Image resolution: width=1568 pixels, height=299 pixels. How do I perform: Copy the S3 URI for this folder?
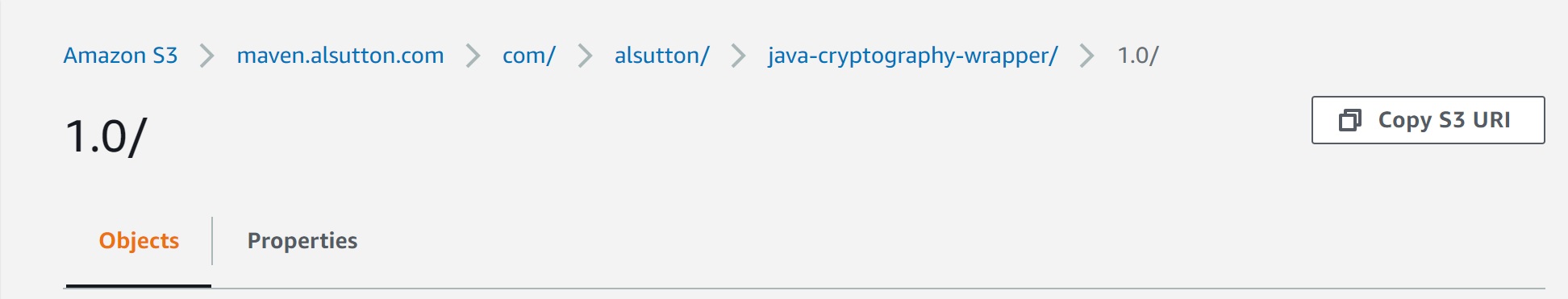pos(1428,120)
